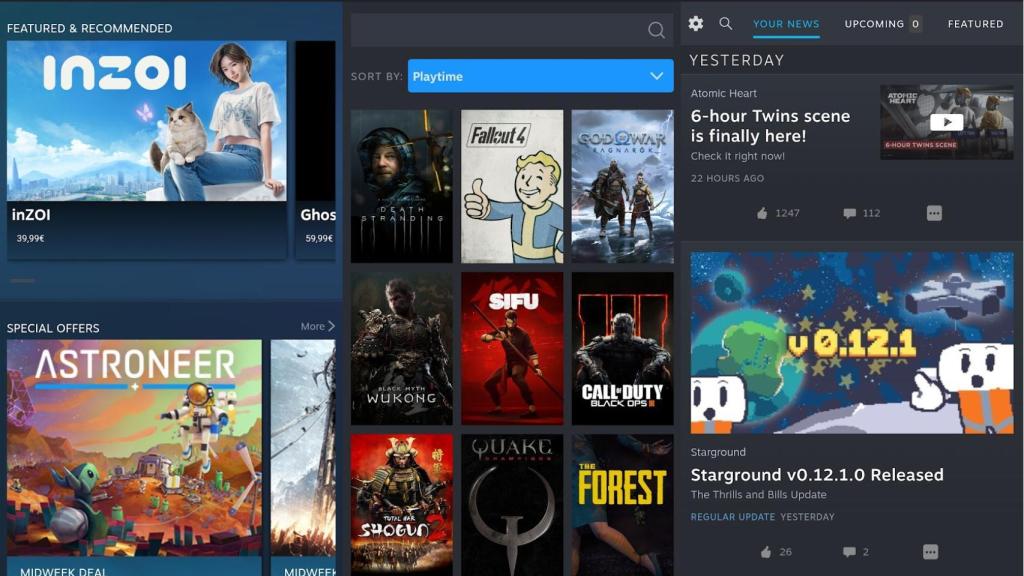
Task: Open Fallout 4 from the library grid
Action: point(511,185)
